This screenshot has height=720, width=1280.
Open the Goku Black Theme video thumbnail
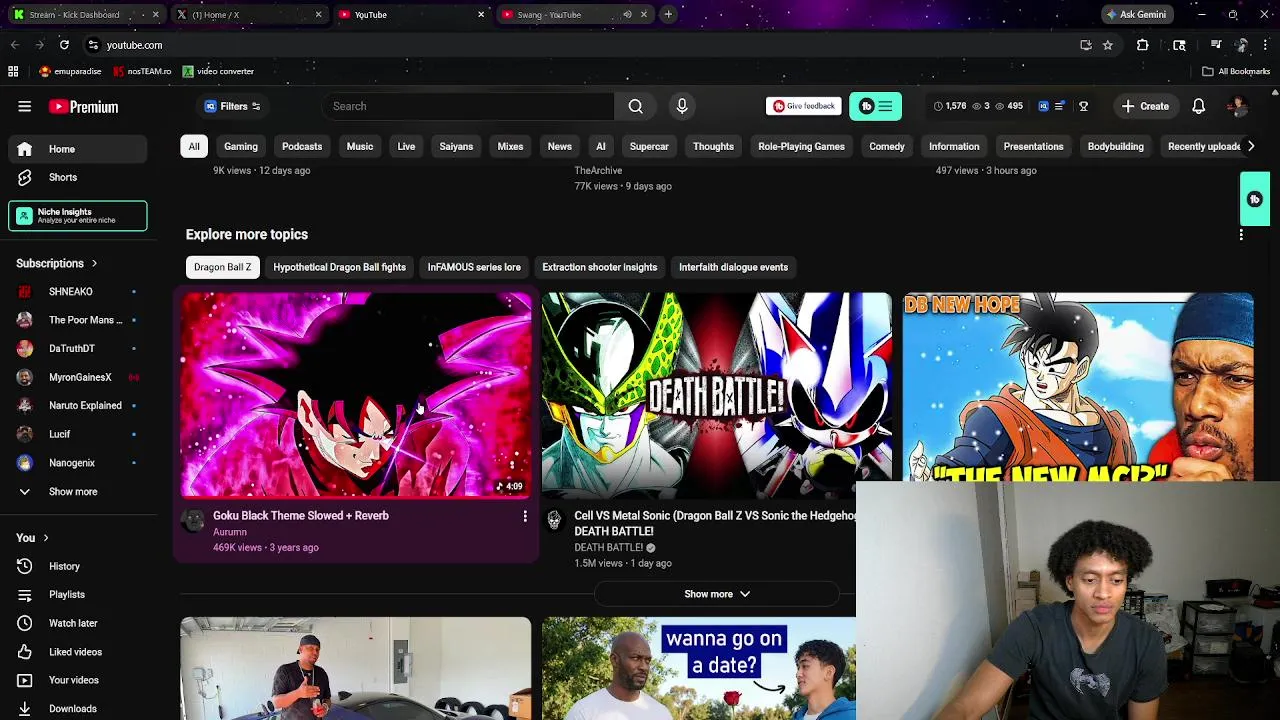coord(356,395)
